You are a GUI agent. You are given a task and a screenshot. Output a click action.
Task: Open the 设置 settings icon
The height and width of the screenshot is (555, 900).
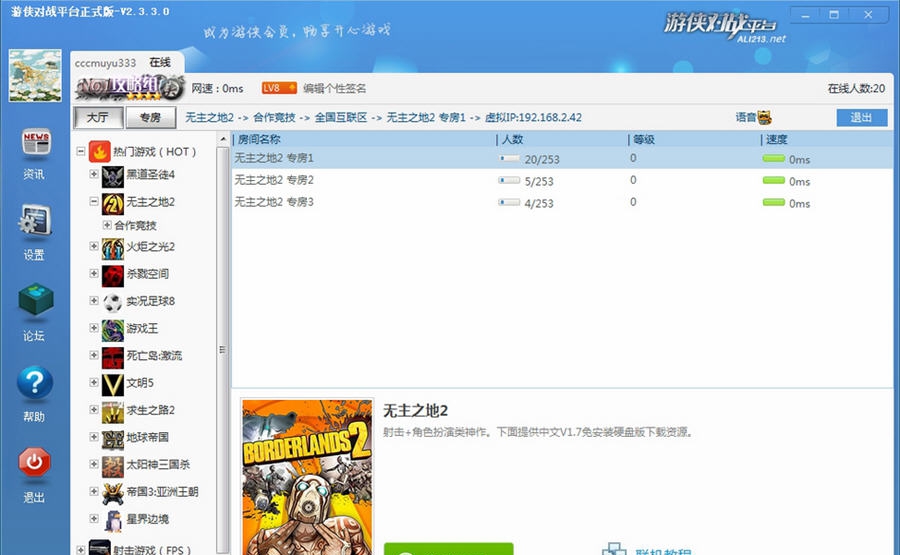point(34,222)
